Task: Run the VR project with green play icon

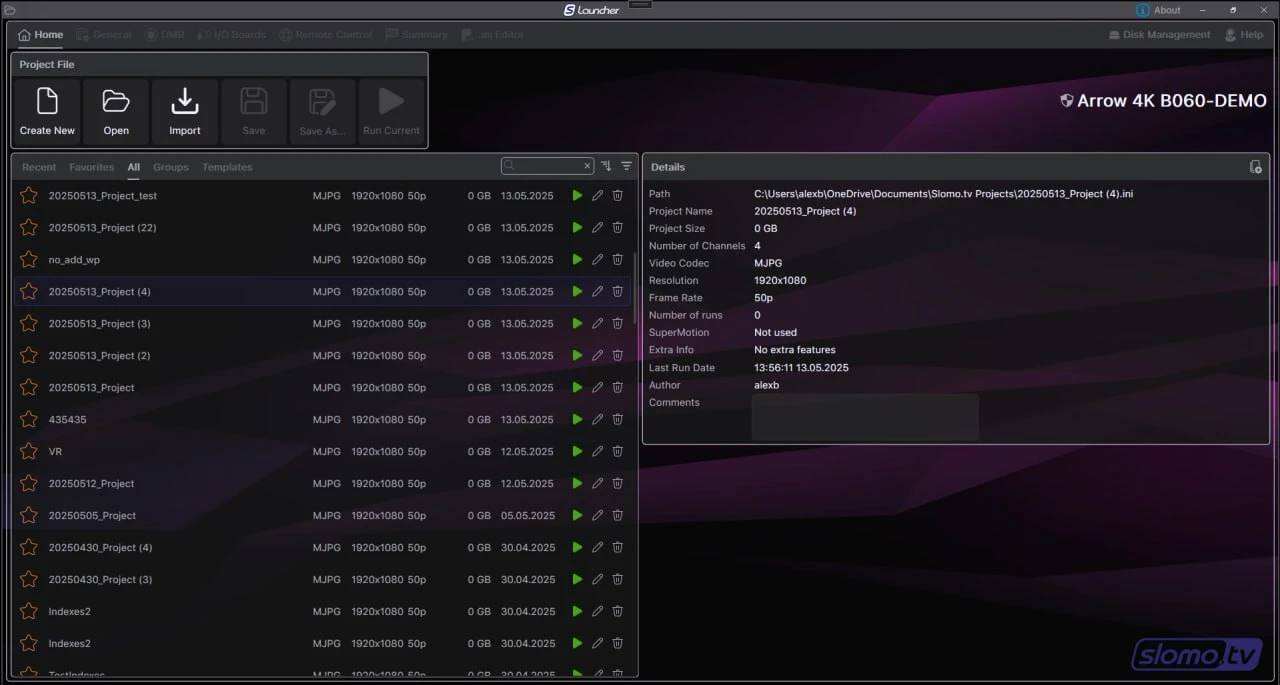Action: (577, 452)
